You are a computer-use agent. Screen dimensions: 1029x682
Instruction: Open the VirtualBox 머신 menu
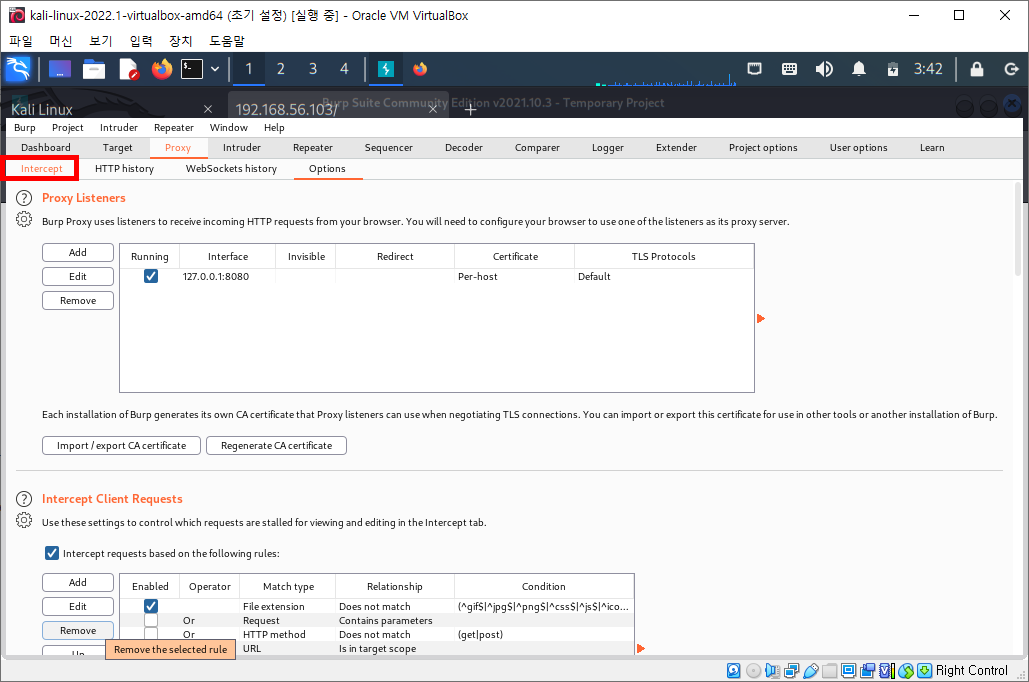[x=61, y=41]
